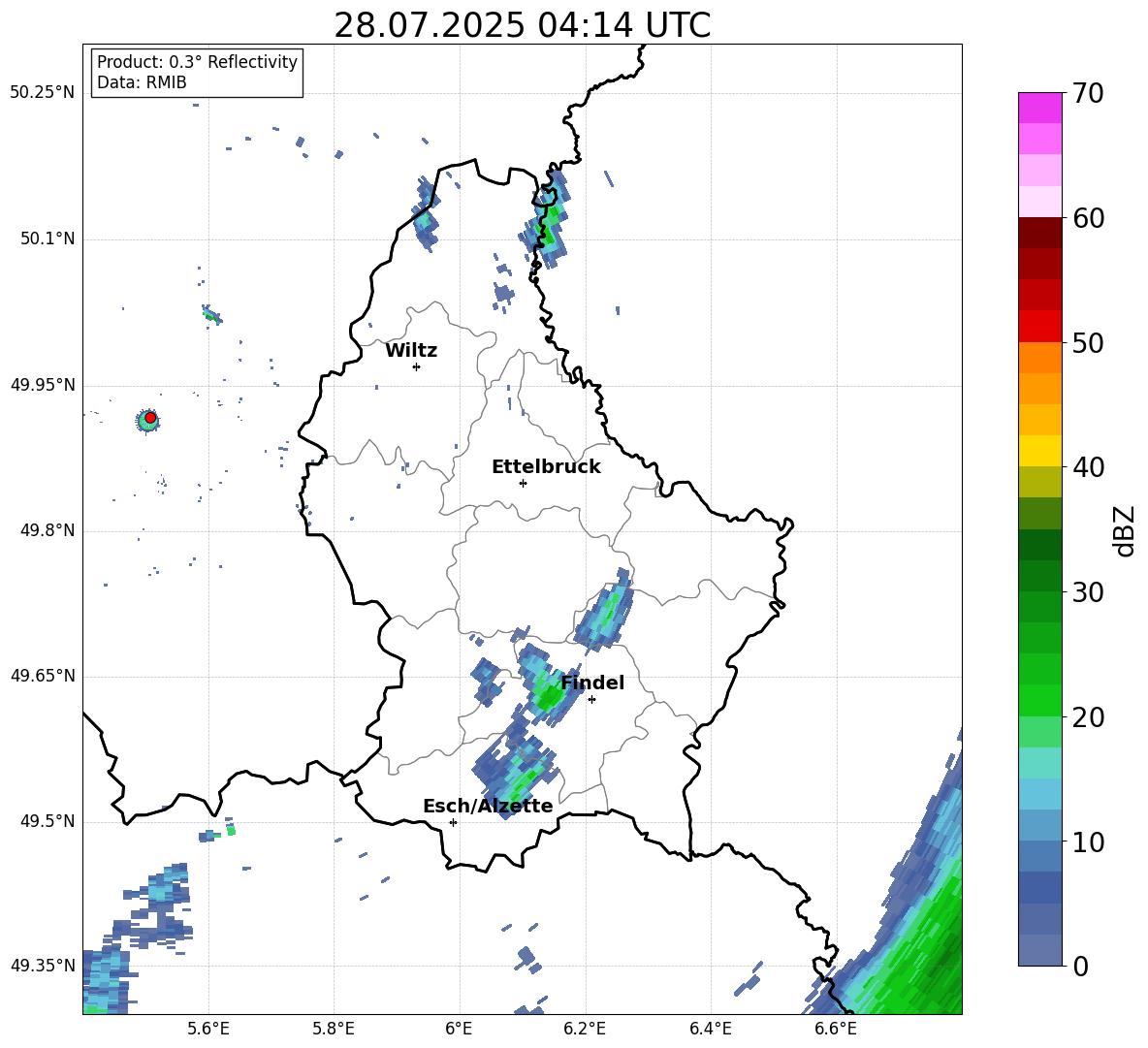Screen dimensions: 1148x1048
Task: Click the Ettelbruck cross marker
Action: (x=523, y=483)
